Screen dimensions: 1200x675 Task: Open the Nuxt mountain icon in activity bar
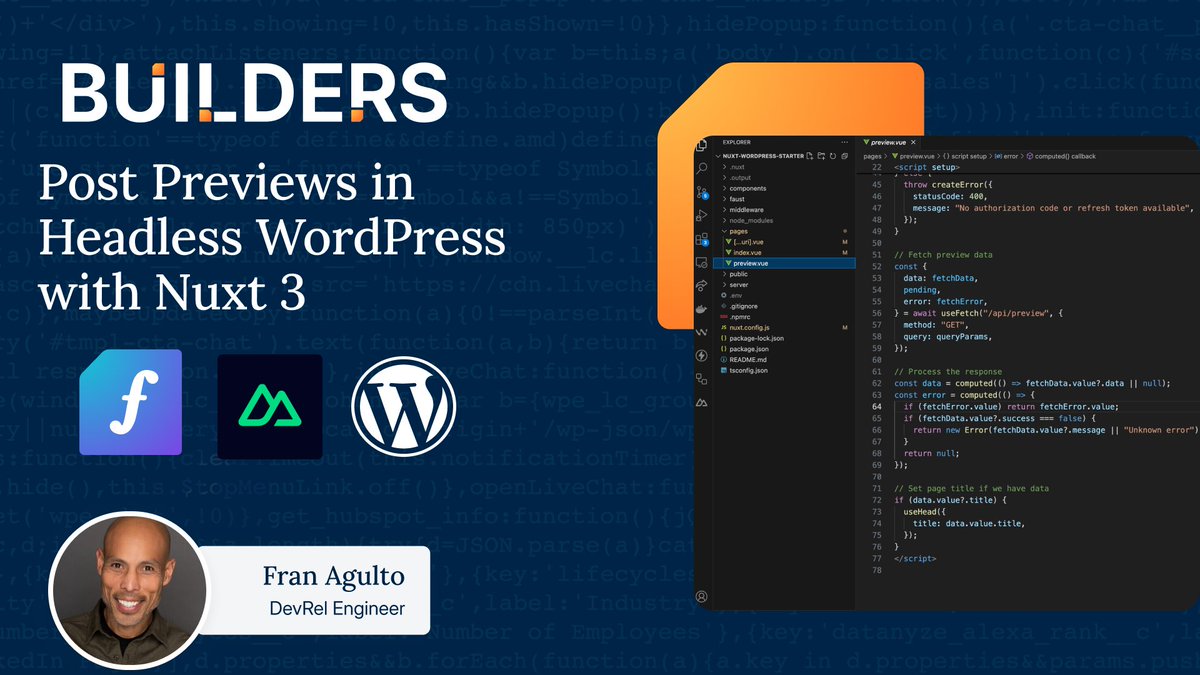[x=702, y=402]
